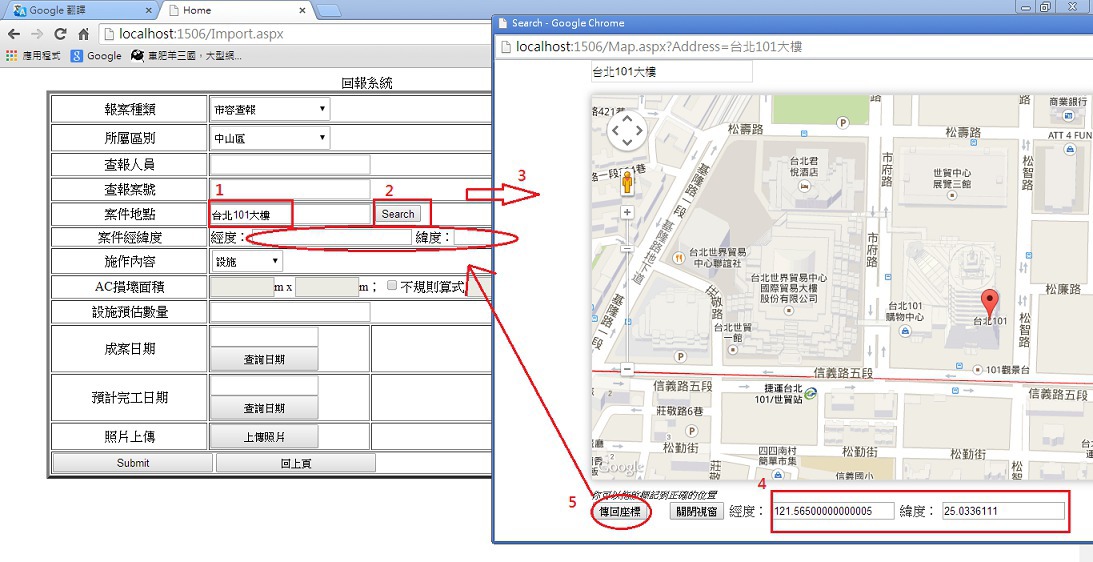
Task: Click 查詢日期 button under 成案日期
Action: [263, 359]
